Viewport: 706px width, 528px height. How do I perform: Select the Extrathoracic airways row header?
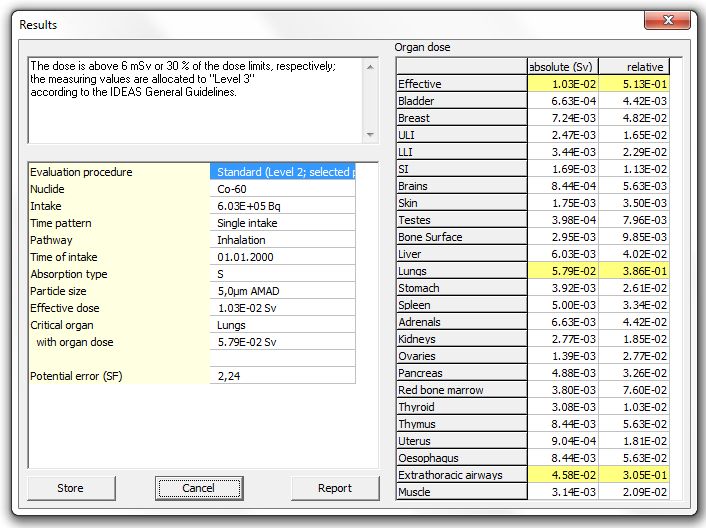[462, 475]
